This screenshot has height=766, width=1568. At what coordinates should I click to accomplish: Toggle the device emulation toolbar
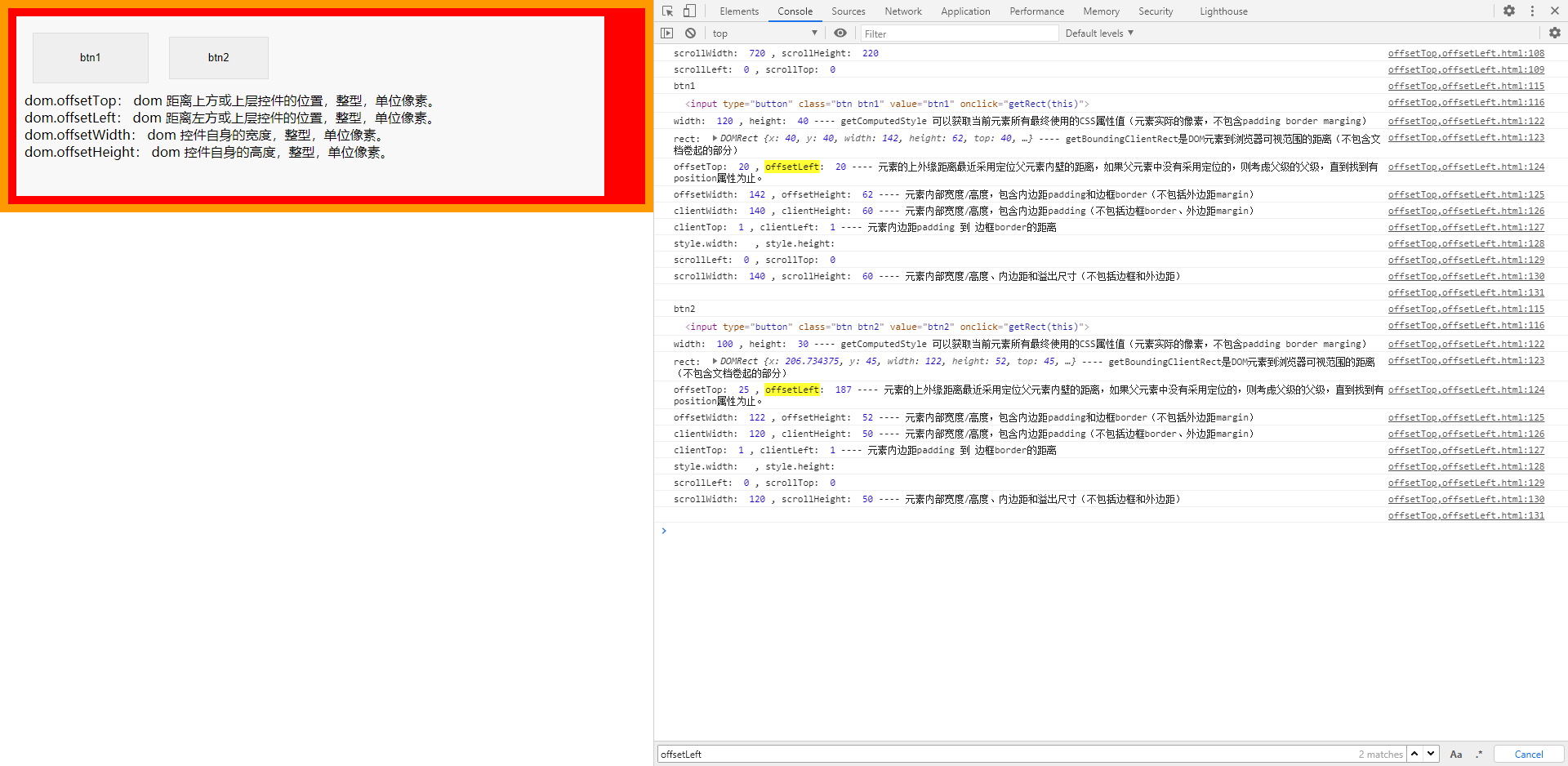click(689, 11)
